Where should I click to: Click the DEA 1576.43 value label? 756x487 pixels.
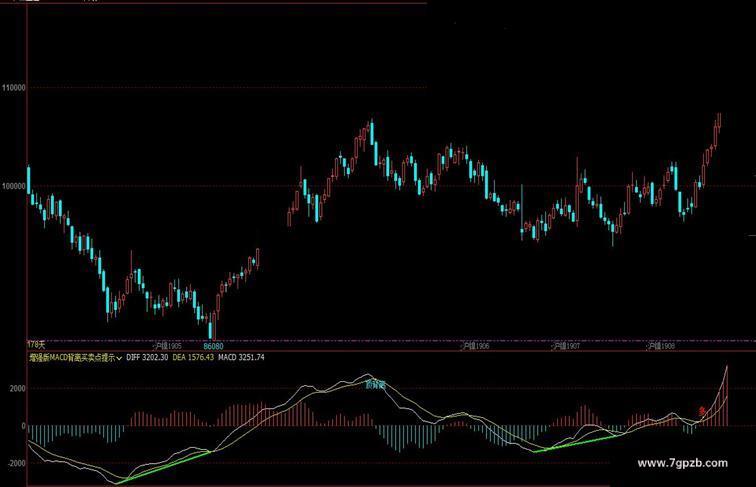(x=193, y=357)
